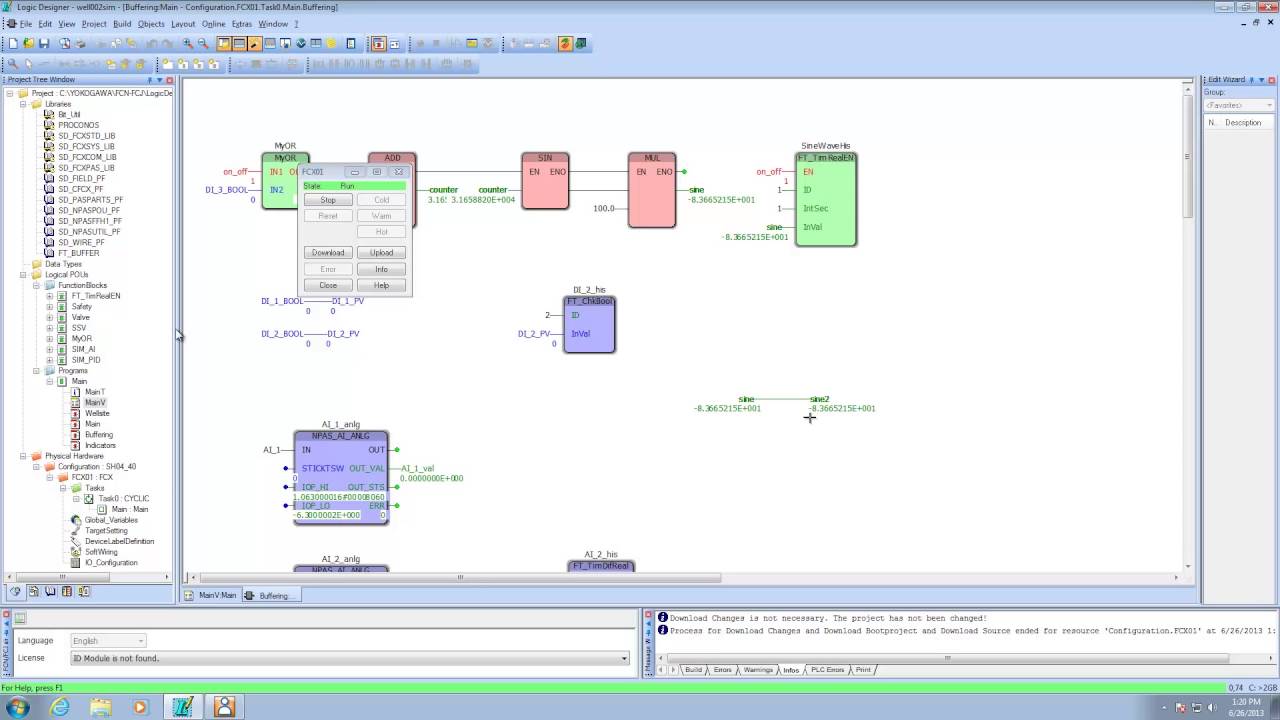Click the IO_Configuration icon in project tree
Viewport: 1280px width, 720px height.
pos(76,562)
